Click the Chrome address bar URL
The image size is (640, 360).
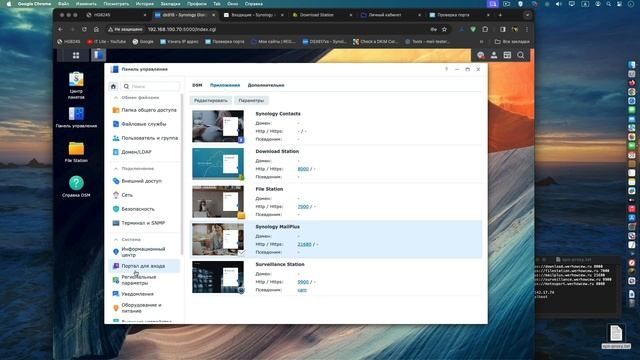pyautogui.click(x=182, y=29)
